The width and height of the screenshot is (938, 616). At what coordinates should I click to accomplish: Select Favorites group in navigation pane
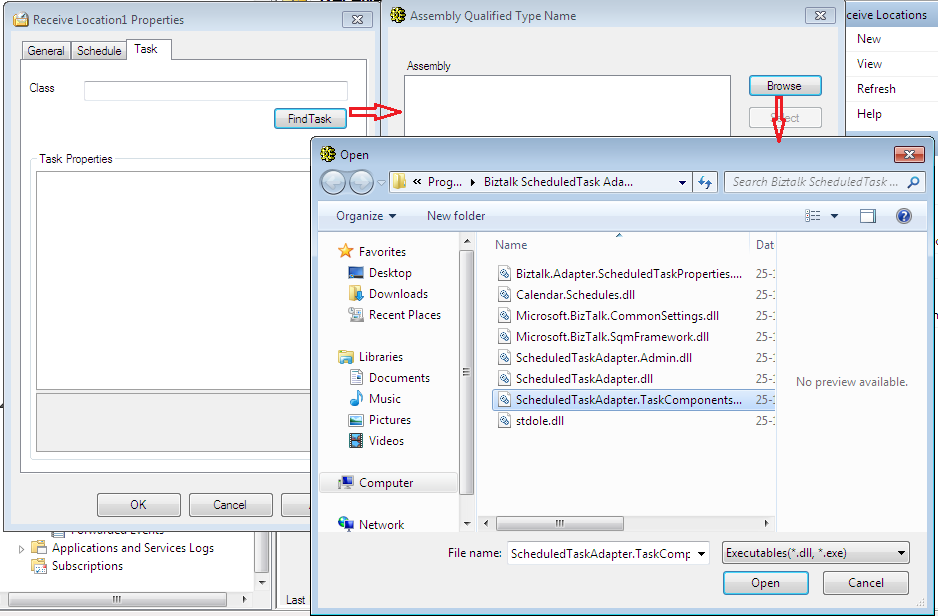371,252
